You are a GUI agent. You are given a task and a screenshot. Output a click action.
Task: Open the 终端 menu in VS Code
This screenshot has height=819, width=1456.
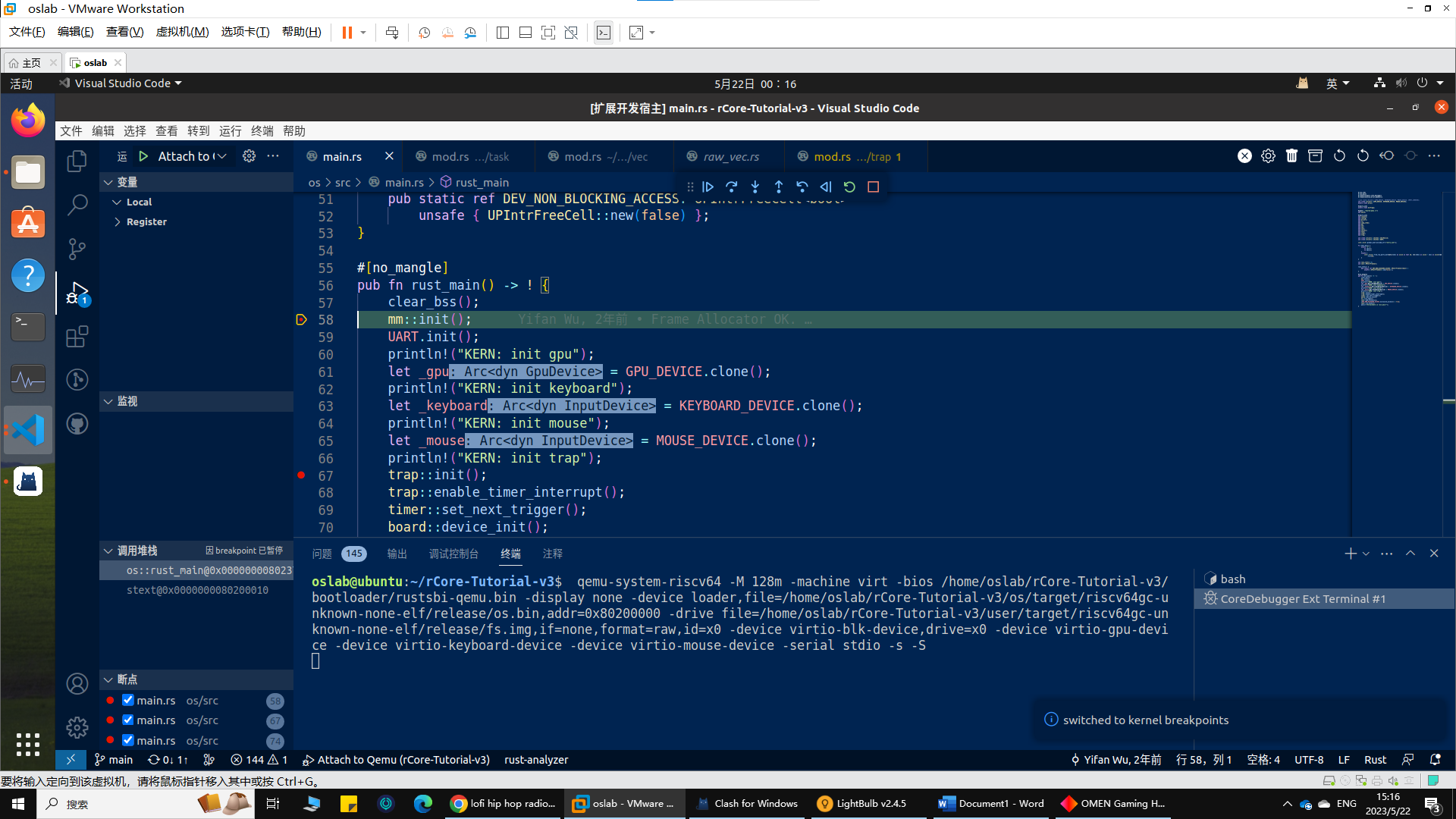point(262,131)
